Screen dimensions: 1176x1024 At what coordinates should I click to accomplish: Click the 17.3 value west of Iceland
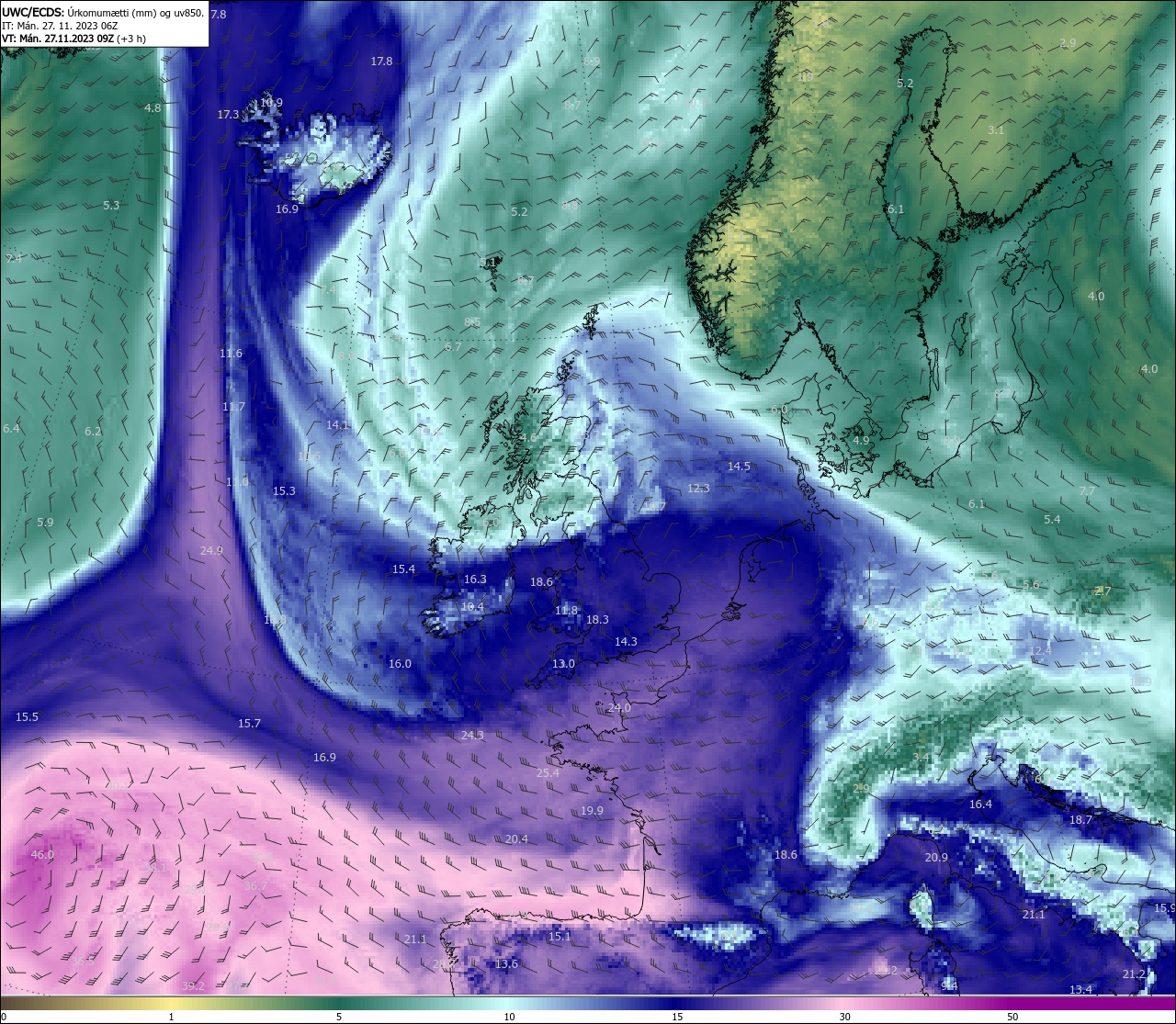coord(228,115)
